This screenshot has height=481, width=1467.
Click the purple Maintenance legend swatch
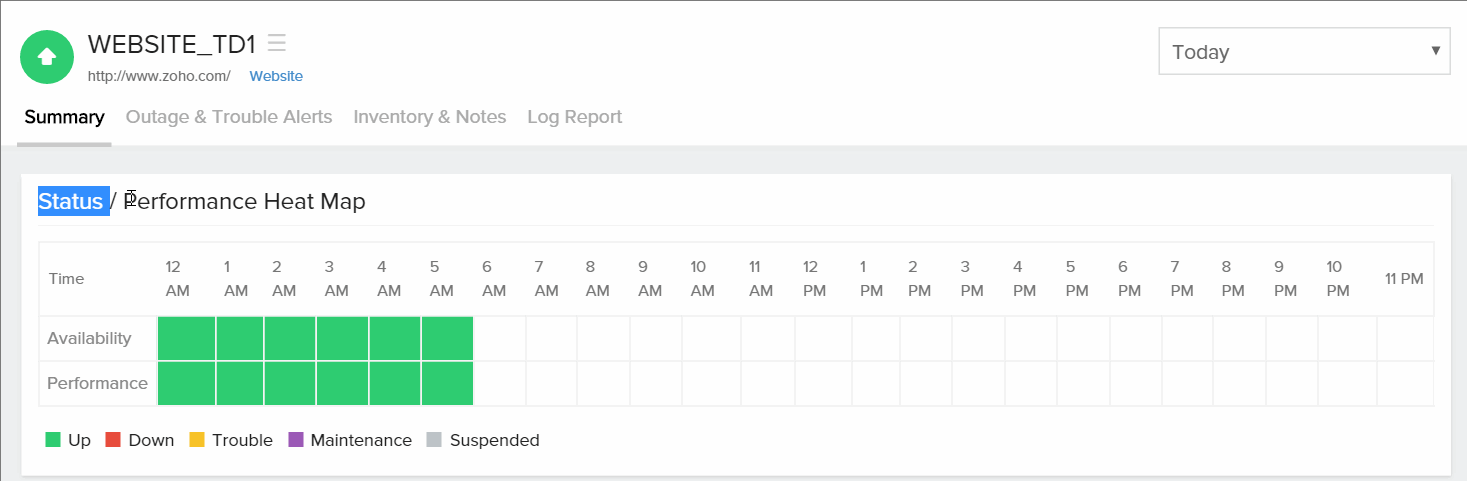(x=295, y=440)
